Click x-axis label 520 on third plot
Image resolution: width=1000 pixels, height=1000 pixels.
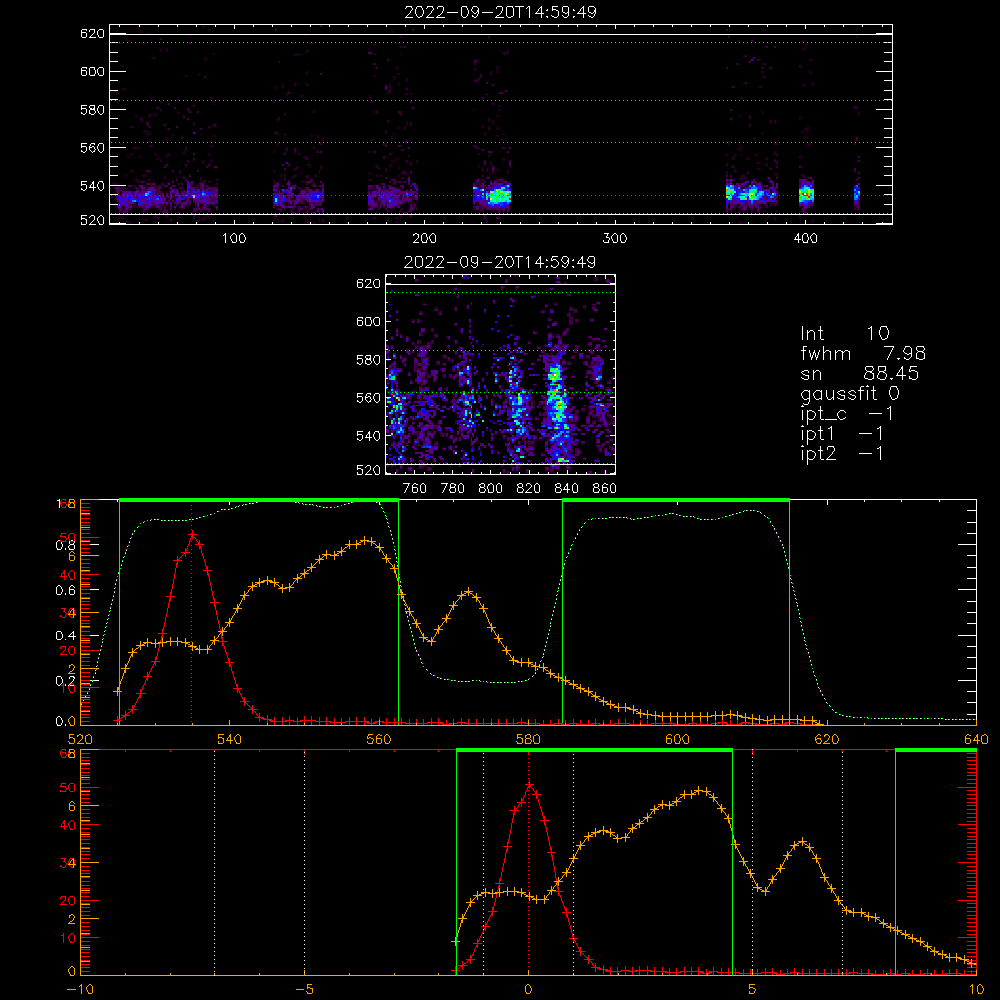[80, 739]
